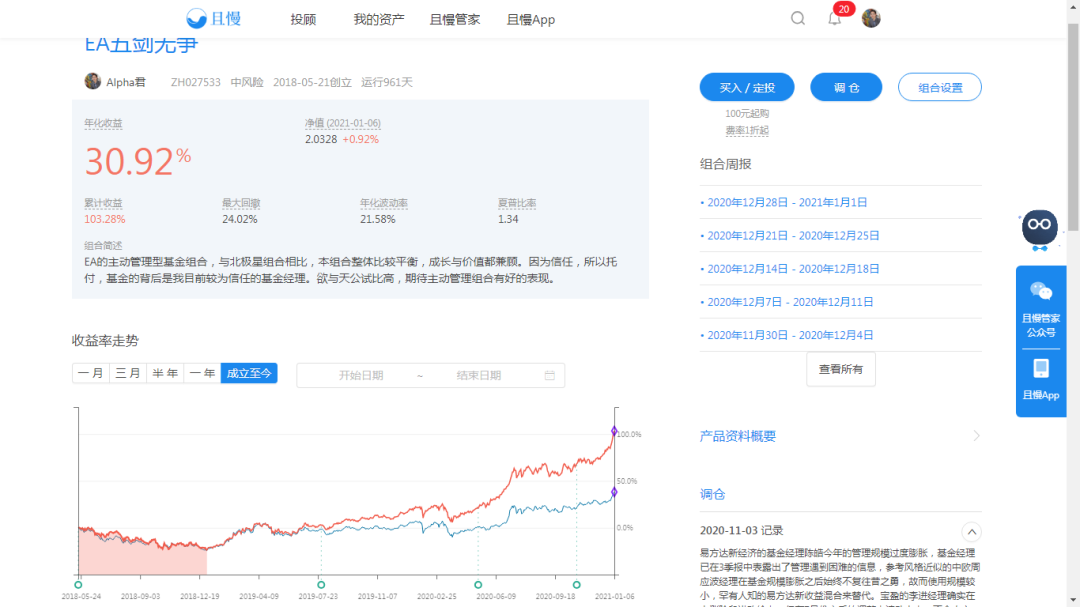
Task: Click the 净值 (2021-01-06) label
Action: [x=343, y=123]
